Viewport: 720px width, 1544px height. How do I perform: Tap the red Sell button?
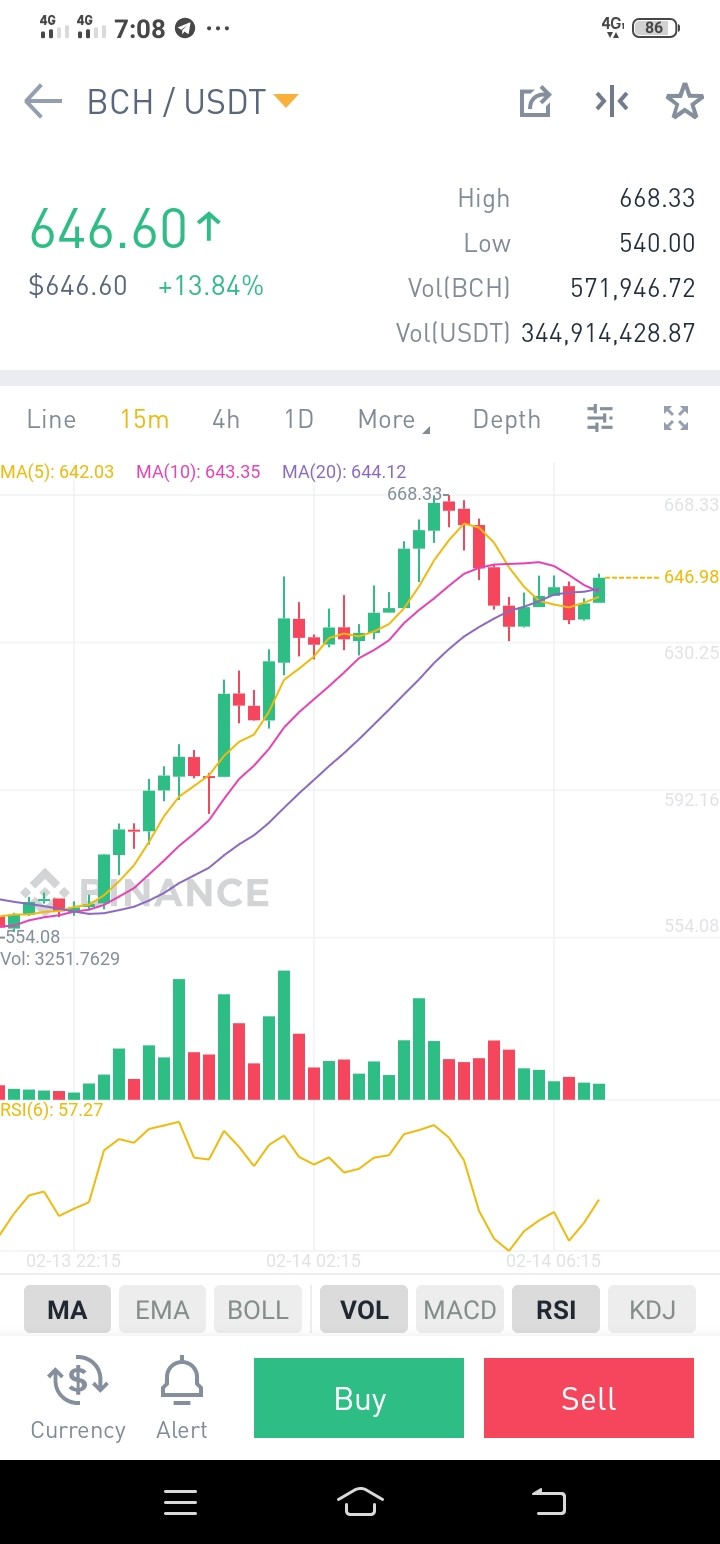click(x=589, y=1398)
